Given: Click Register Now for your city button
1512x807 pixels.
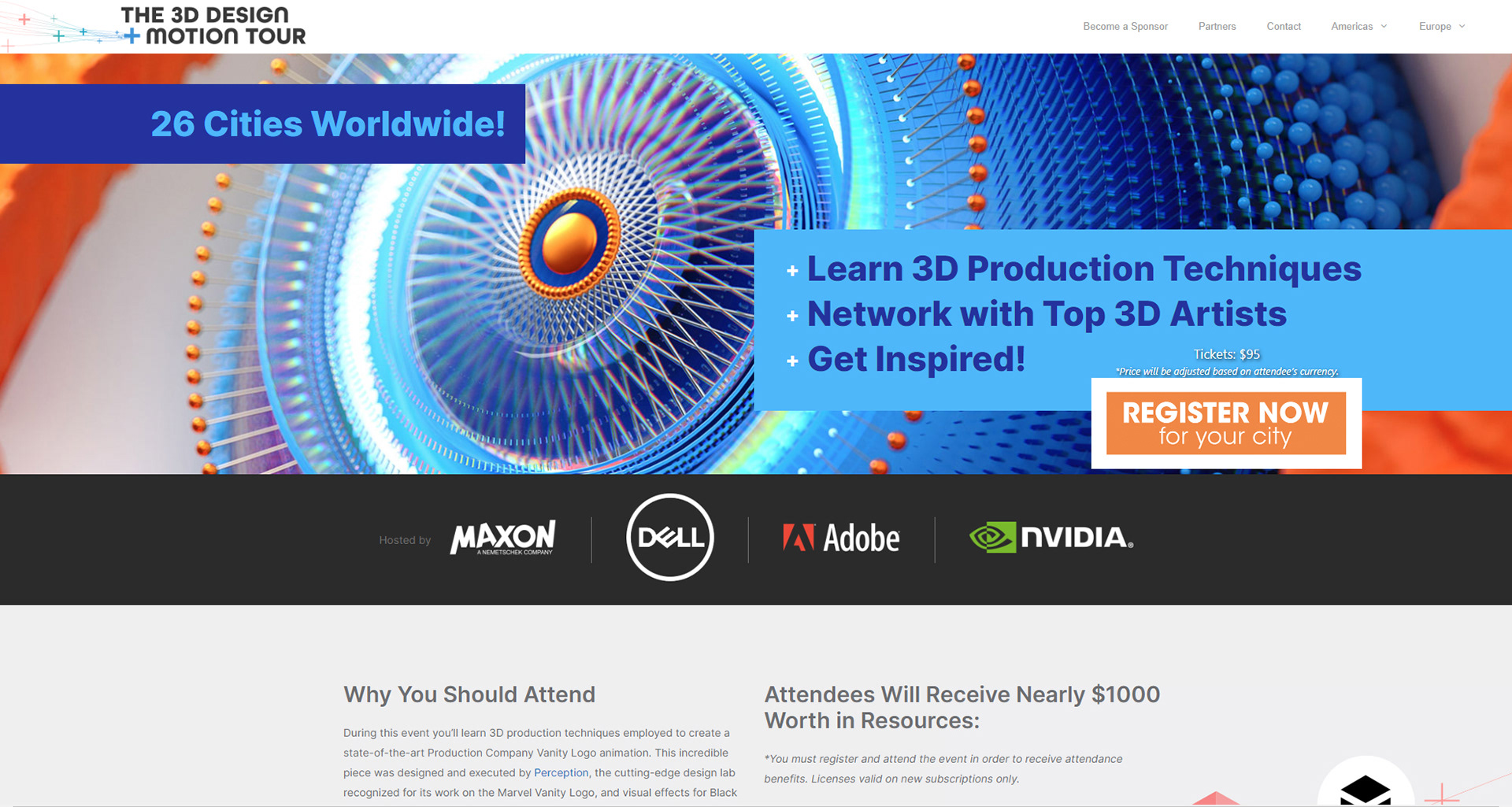Looking at the screenshot, I should [x=1226, y=424].
